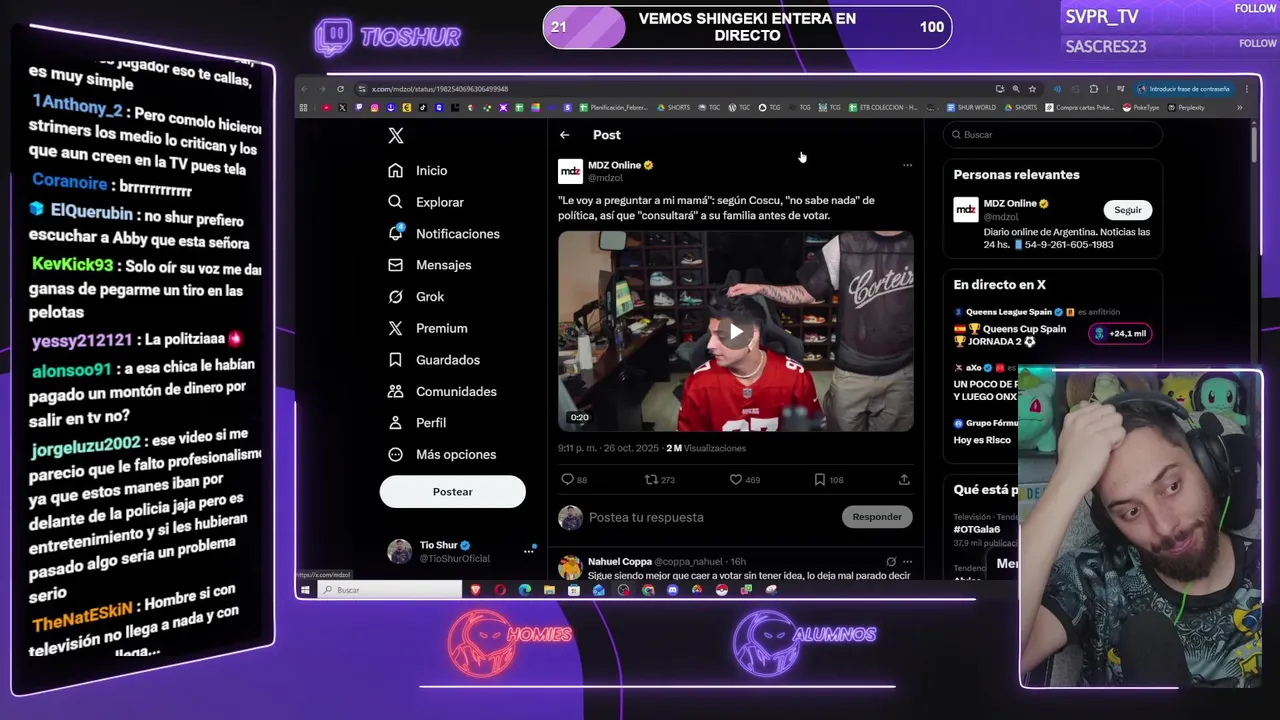The width and height of the screenshot is (1280, 720).
Task: Click Introducir frase de contraseña button
Action: (1183, 89)
